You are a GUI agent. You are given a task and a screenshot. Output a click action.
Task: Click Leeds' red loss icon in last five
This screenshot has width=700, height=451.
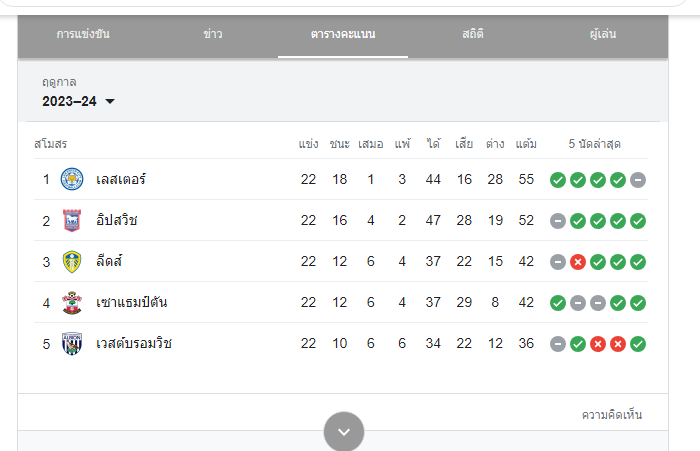pyautogui.click(x=578, y=262)
